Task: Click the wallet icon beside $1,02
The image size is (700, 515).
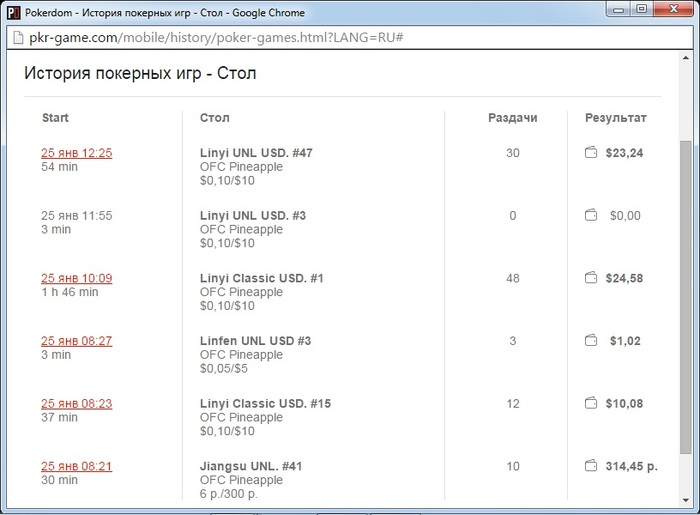Action: [591, 341]
